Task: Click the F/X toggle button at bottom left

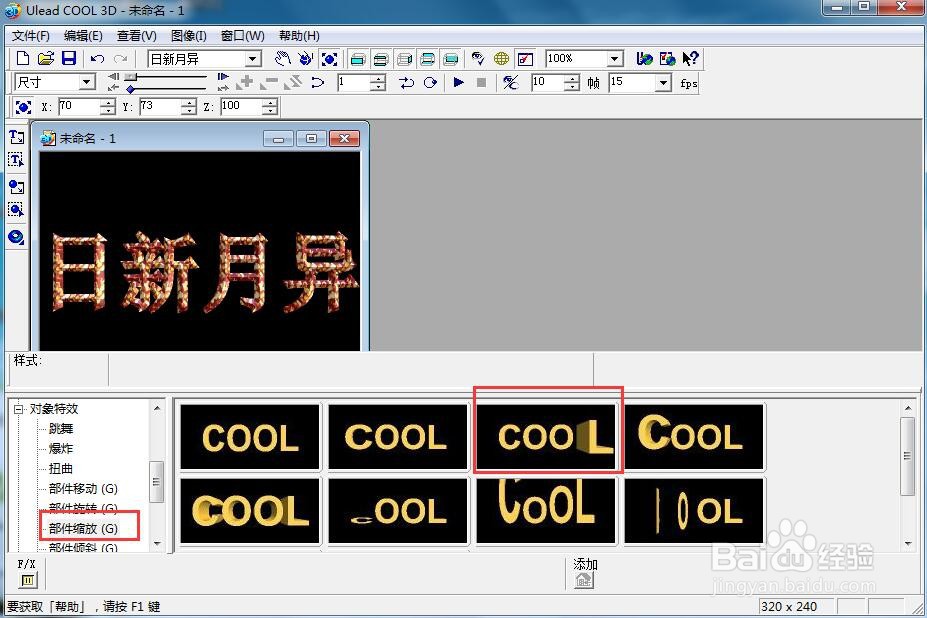Action: pyautogui.click(x=27, y=580)
